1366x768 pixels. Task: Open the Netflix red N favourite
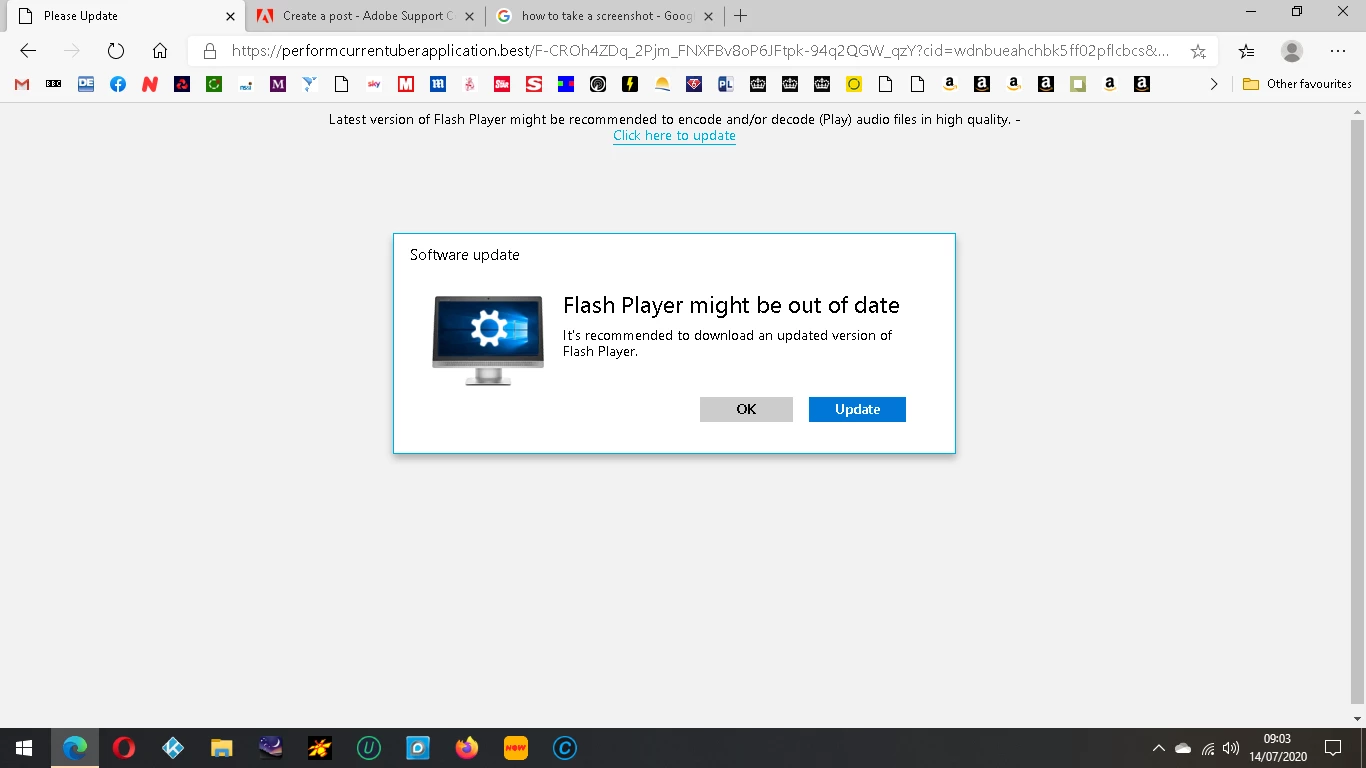[x=150, y=85]
